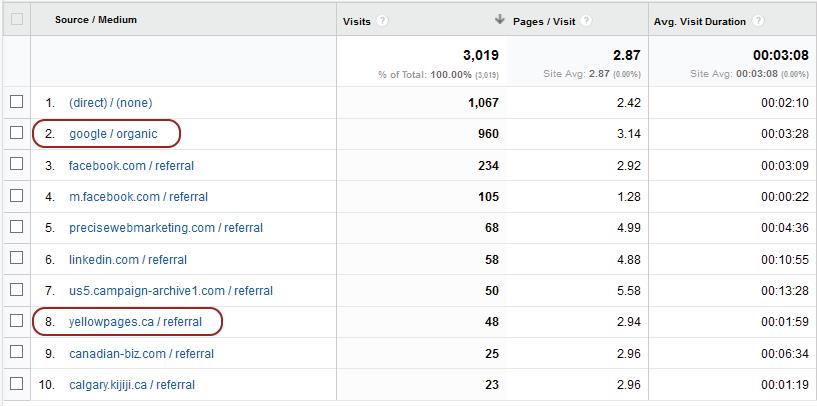The height and width of the screenshot is (406, 817).
Task: Check the box for (direct) / (none) row
Action: click(x=16, y=102)
